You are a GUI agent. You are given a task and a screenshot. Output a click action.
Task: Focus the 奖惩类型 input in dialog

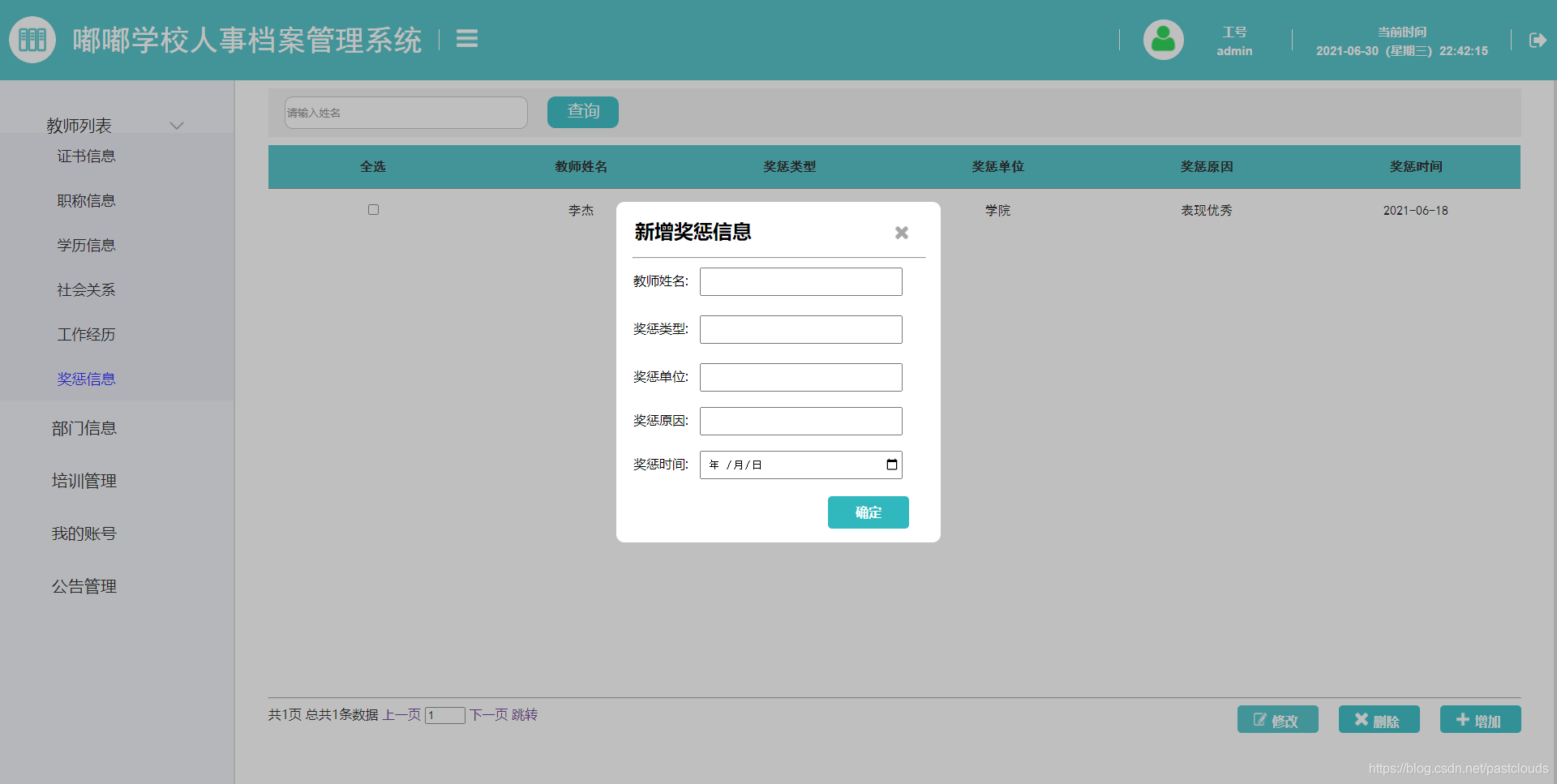801,329
